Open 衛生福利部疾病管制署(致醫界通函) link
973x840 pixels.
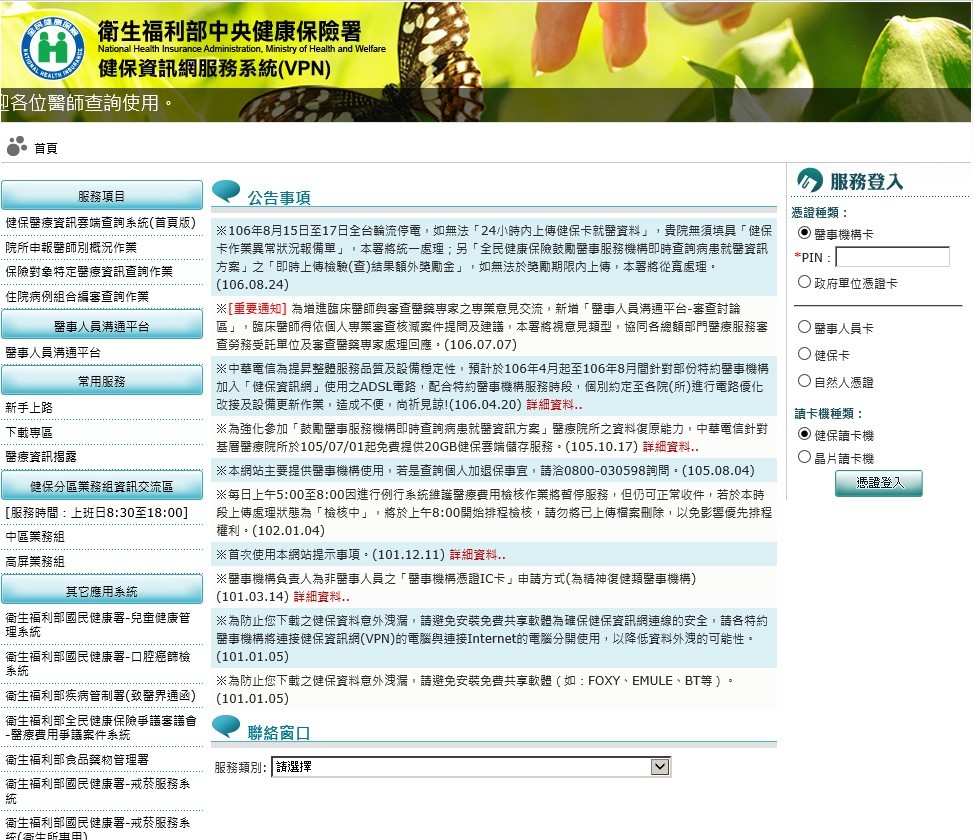click(101, 695)
